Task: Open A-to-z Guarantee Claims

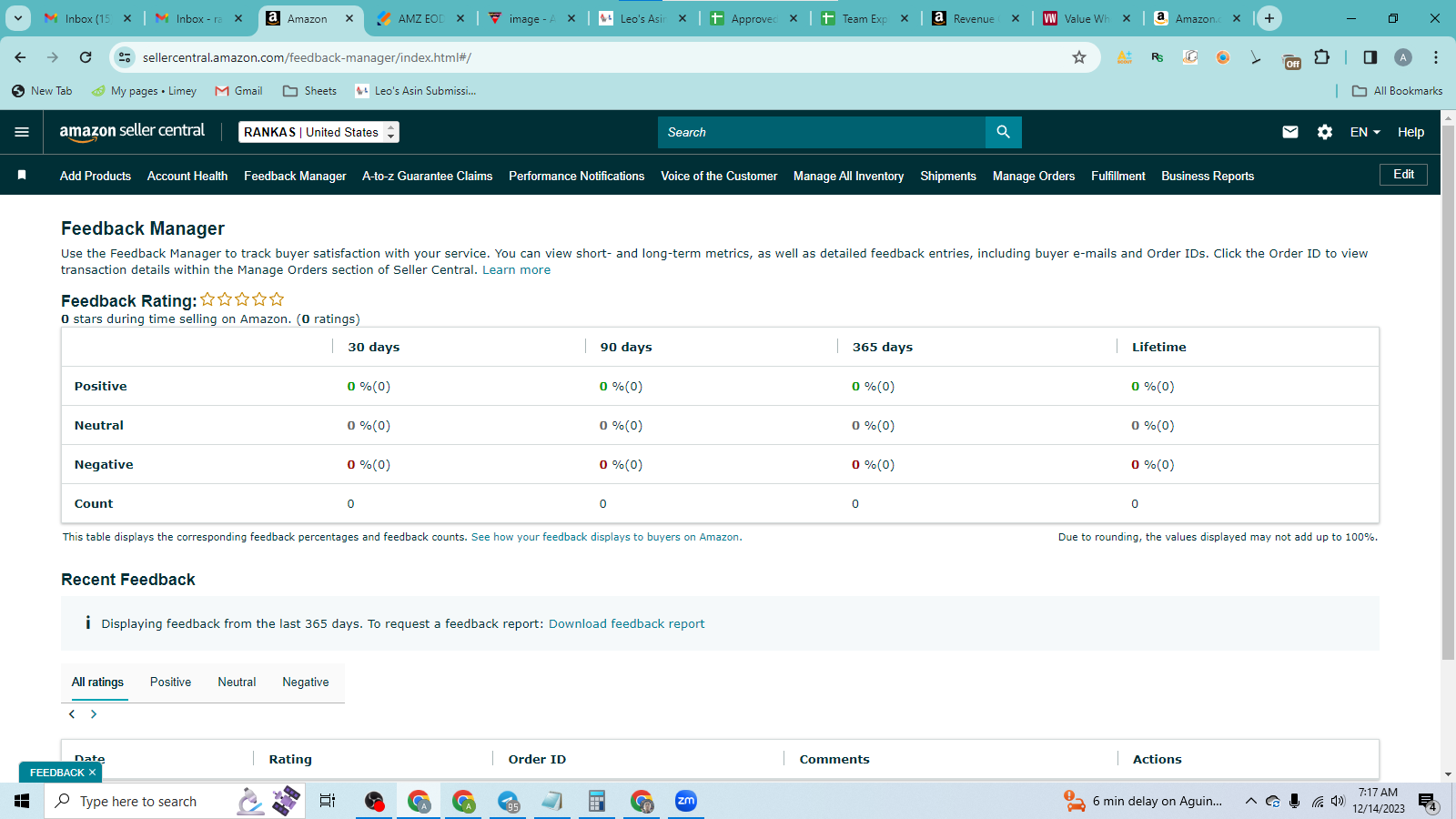Action: pyautogui.click(x=427, y=176)
